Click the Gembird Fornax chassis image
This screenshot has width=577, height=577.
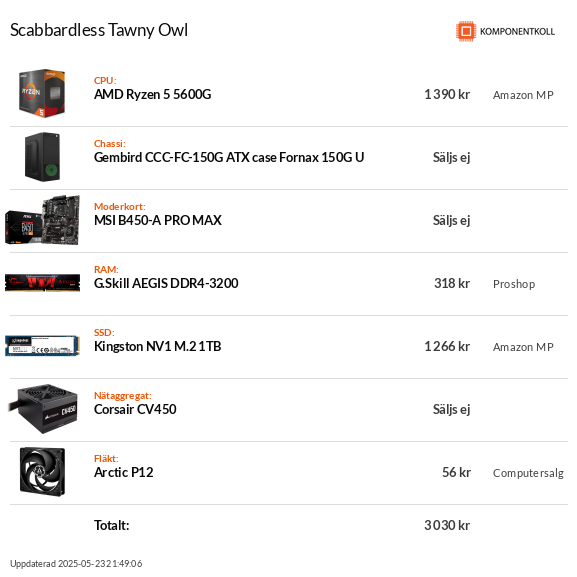[x=42, y=157]
